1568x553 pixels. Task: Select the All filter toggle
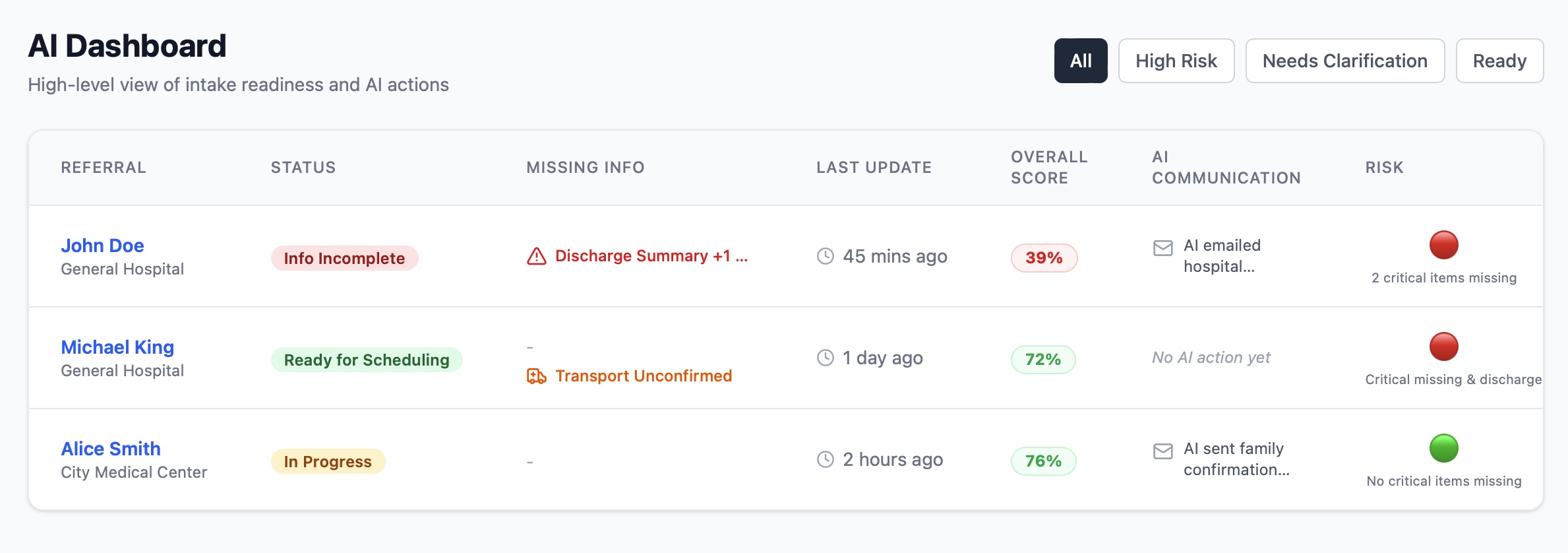(x=1081, y=61)
